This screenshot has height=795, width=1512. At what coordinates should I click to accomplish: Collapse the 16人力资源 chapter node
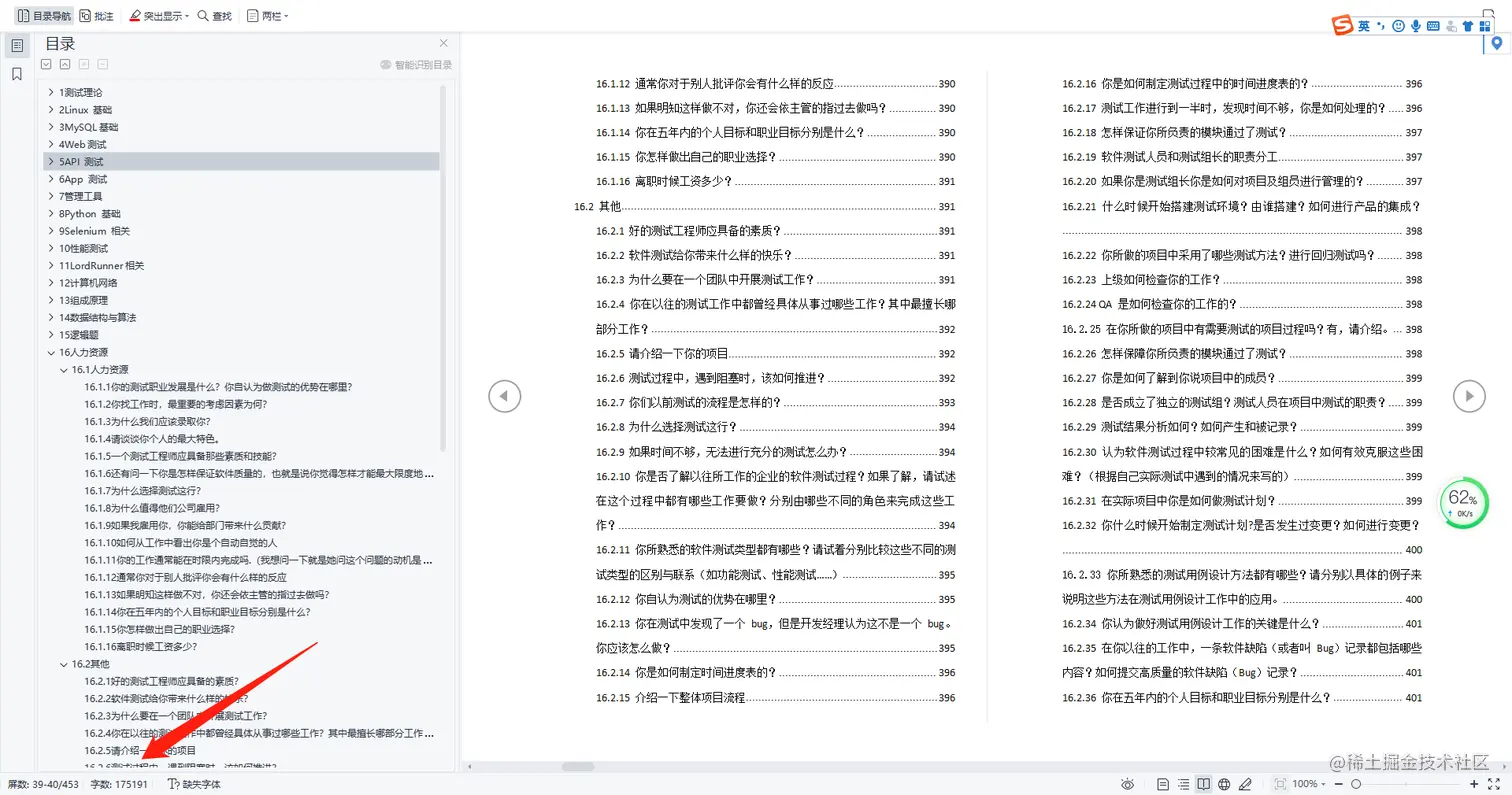[x=50, y=351]
